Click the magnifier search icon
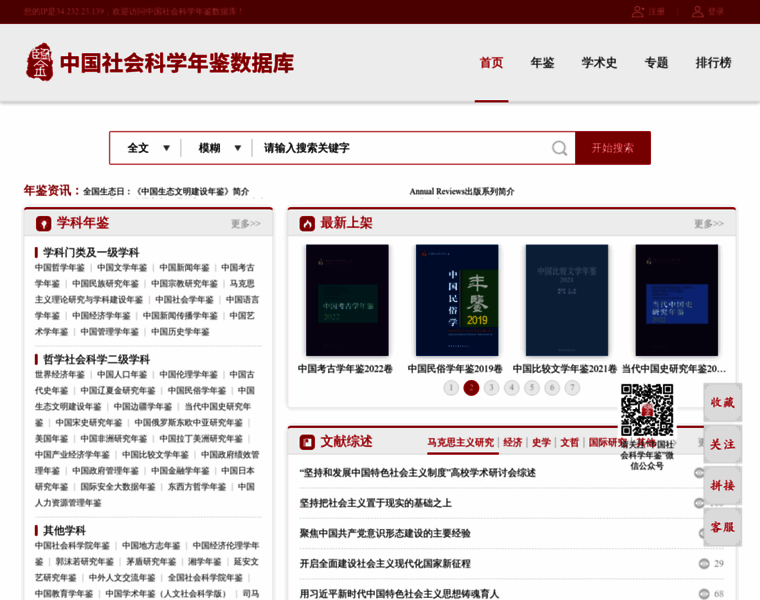Image resolution: width=760 pixels, height=600 pixels. click(x=559, y=148)
